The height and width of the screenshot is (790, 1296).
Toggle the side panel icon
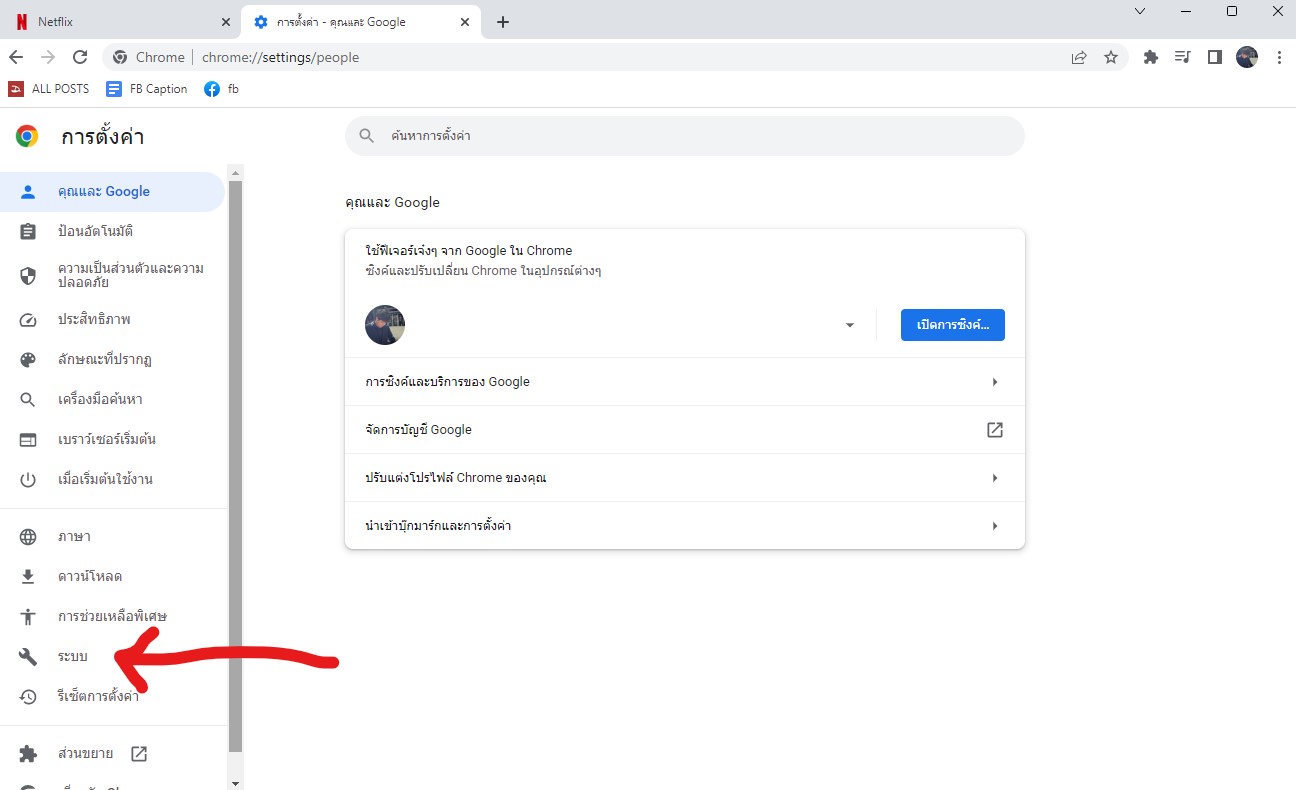(x=1215, y=58)
